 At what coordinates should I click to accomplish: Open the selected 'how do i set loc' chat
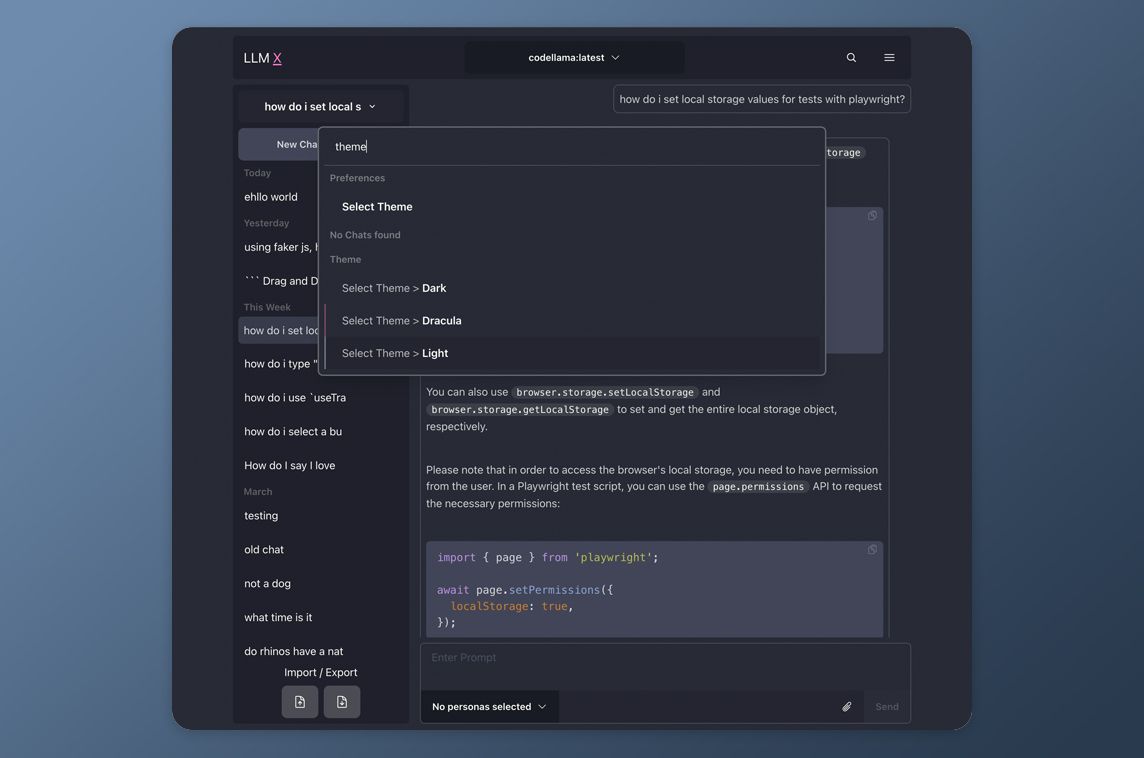[x=279, y=330]
